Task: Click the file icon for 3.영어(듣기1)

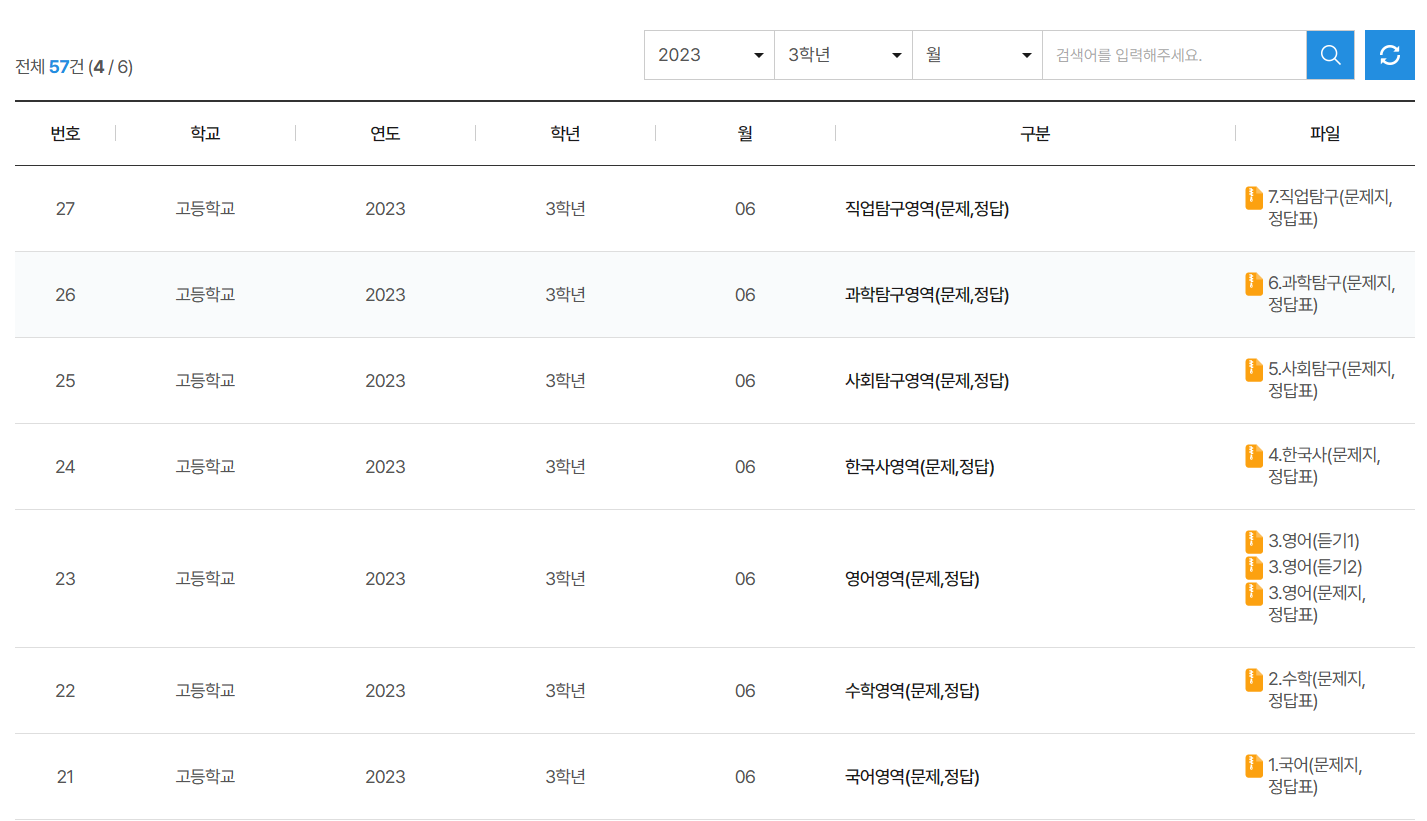Action: pyautogui.click(x=1252, y=541)
